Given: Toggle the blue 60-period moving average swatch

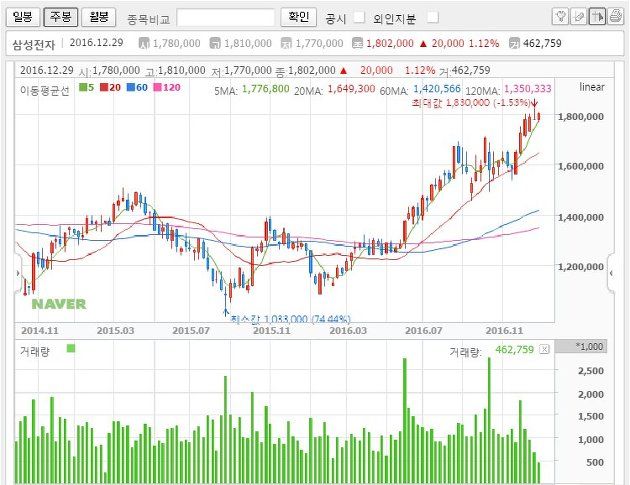Looking at the screenshot, I should pyautogui.click(x=131, y=87).
